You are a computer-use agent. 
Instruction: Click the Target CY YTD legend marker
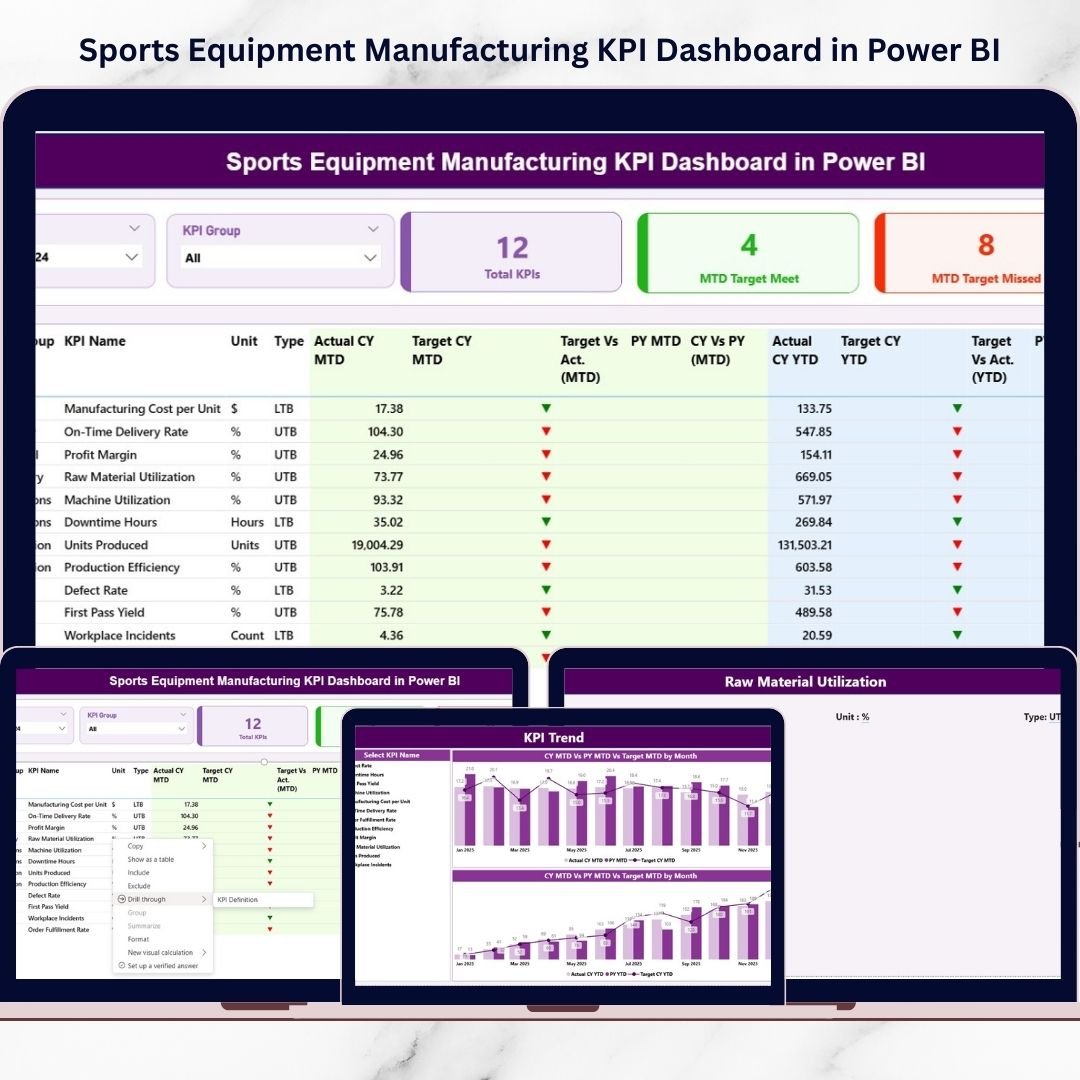click(635, 974)
